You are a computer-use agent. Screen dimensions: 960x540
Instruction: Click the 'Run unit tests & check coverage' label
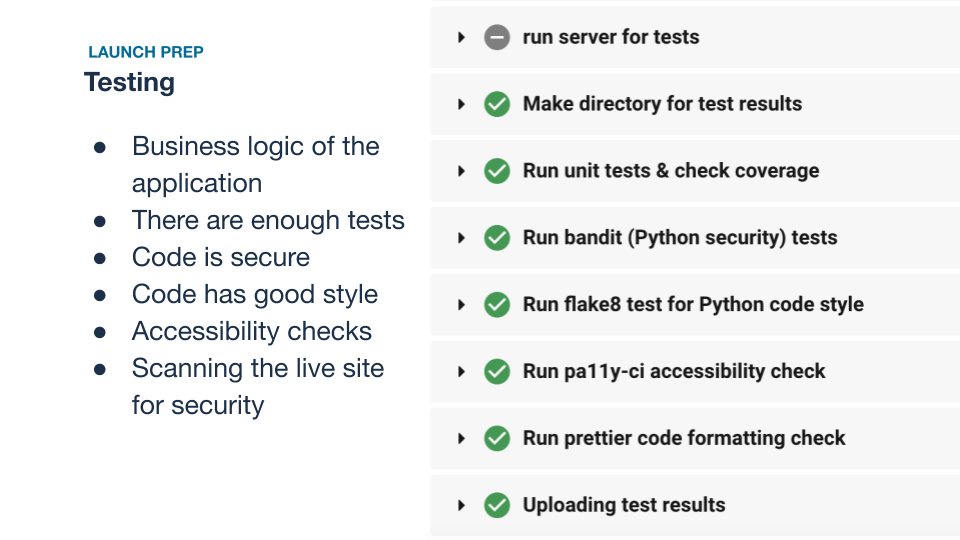671,171
